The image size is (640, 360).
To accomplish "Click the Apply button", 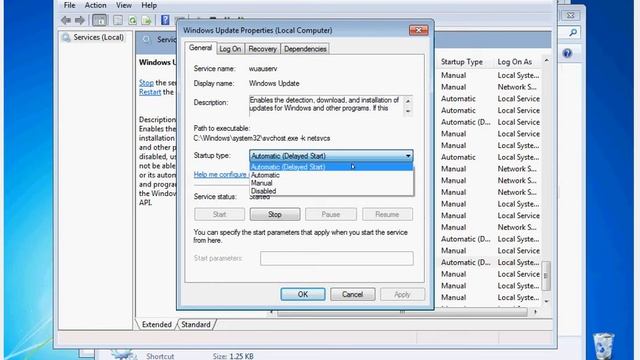I will (402, 294).
